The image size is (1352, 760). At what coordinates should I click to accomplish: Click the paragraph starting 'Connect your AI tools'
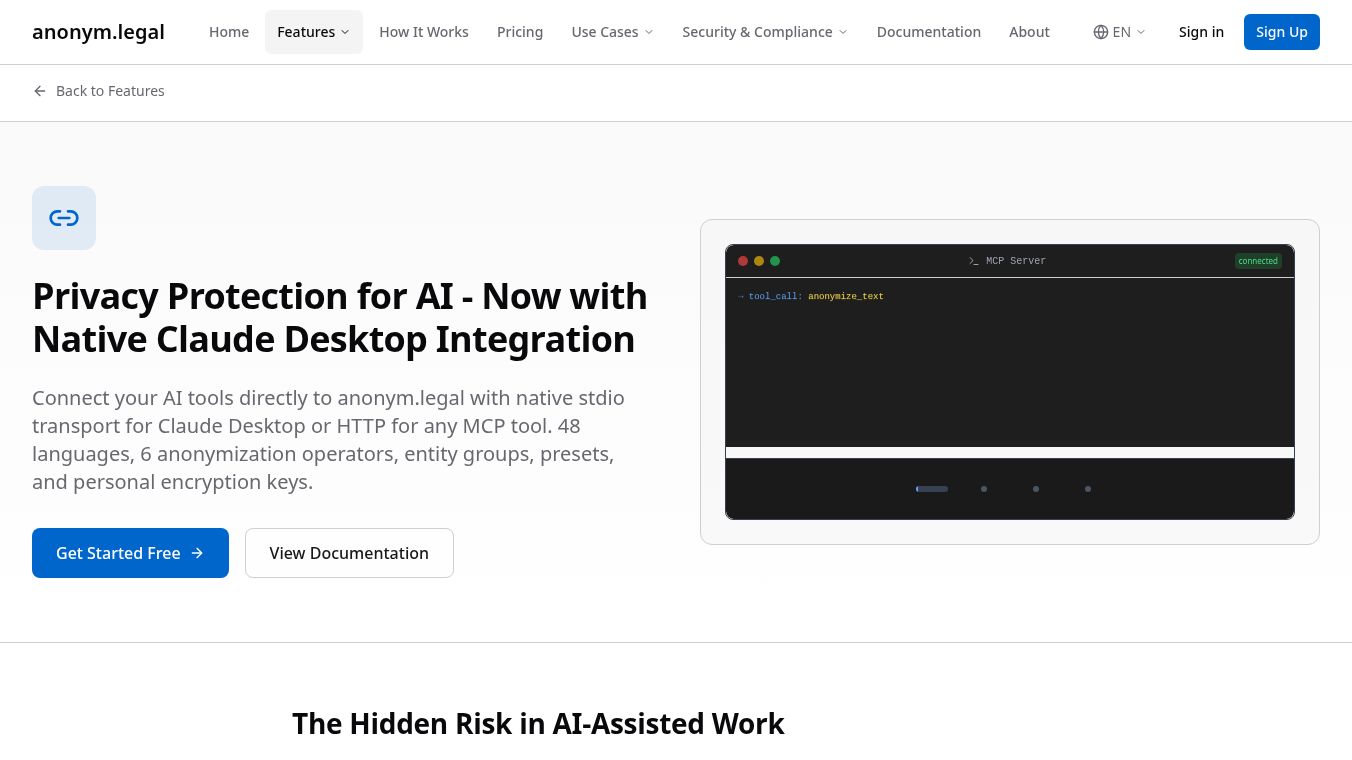click(x=328, y=440)
